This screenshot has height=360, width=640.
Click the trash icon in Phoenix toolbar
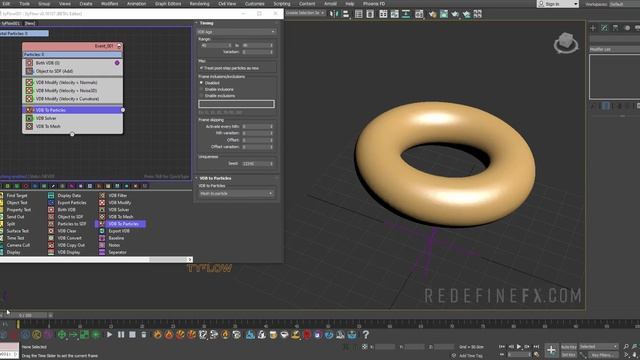point(144,335)
